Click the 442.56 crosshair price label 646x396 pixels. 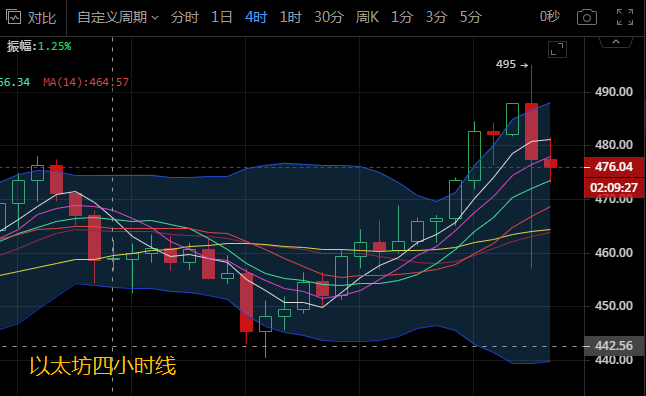point(614,345)
